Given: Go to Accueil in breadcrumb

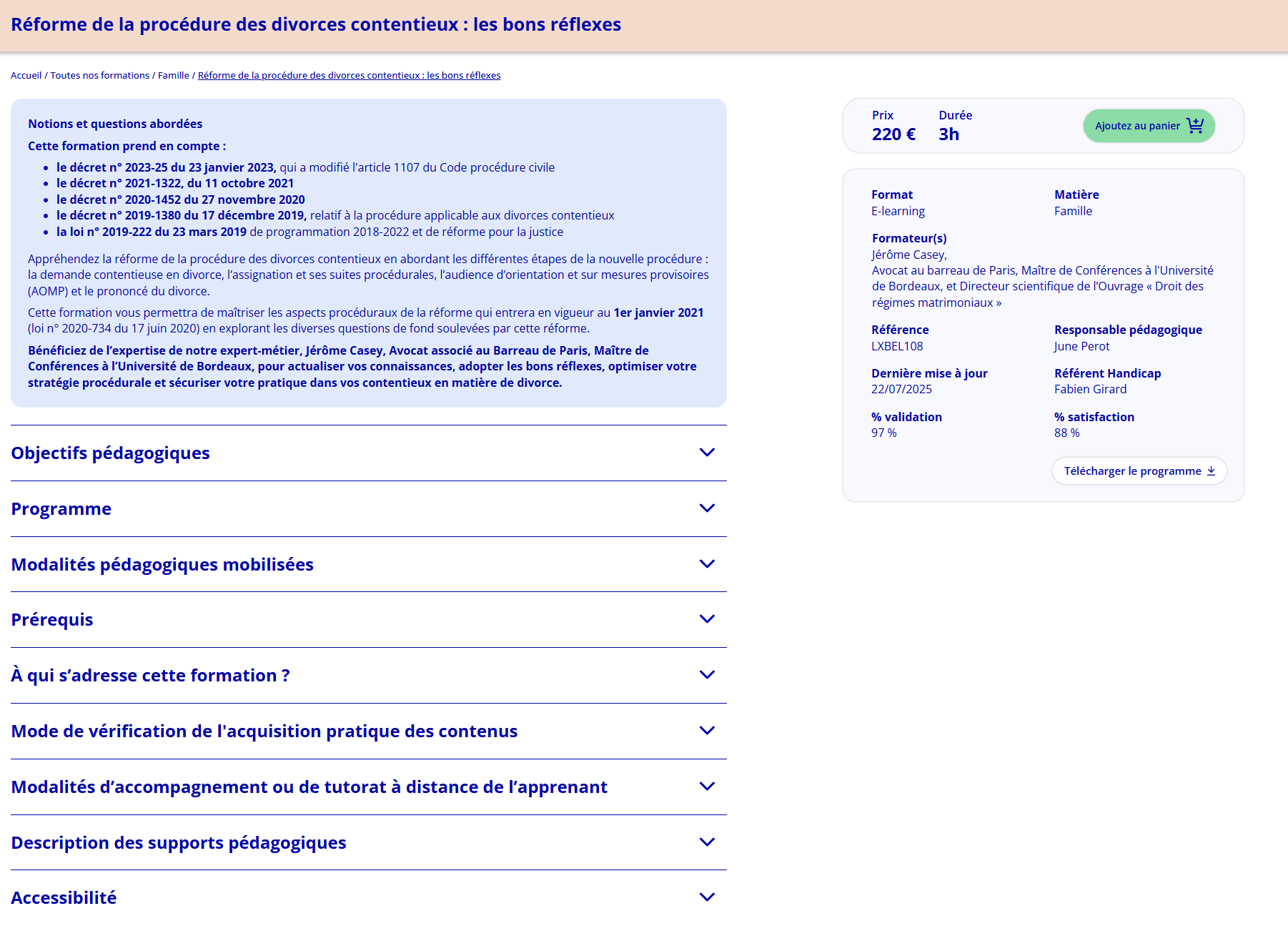Looking at the screenshot, I should [26, 76].
